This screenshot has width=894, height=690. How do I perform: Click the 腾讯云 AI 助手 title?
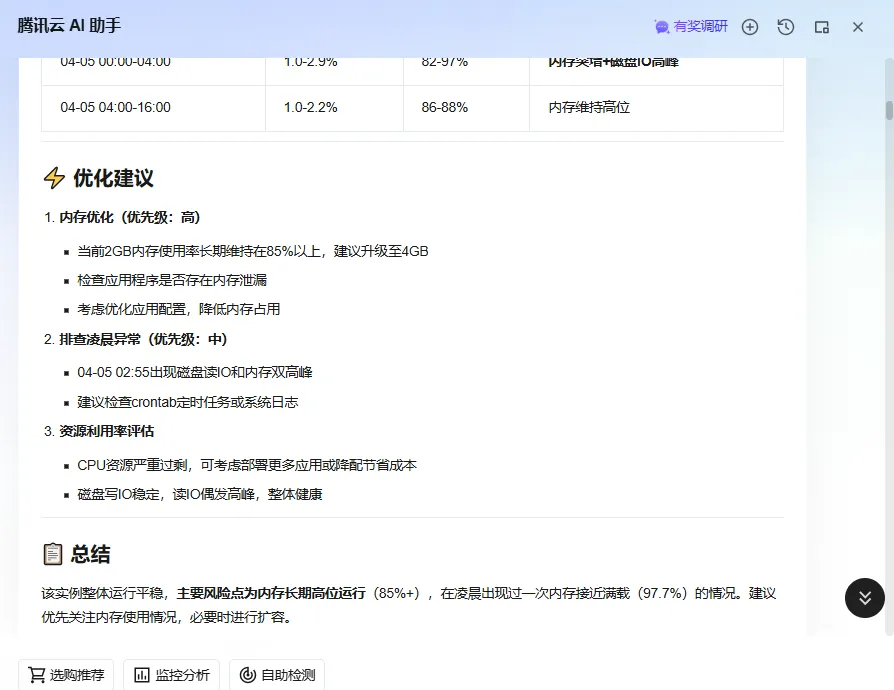(69, 26)
